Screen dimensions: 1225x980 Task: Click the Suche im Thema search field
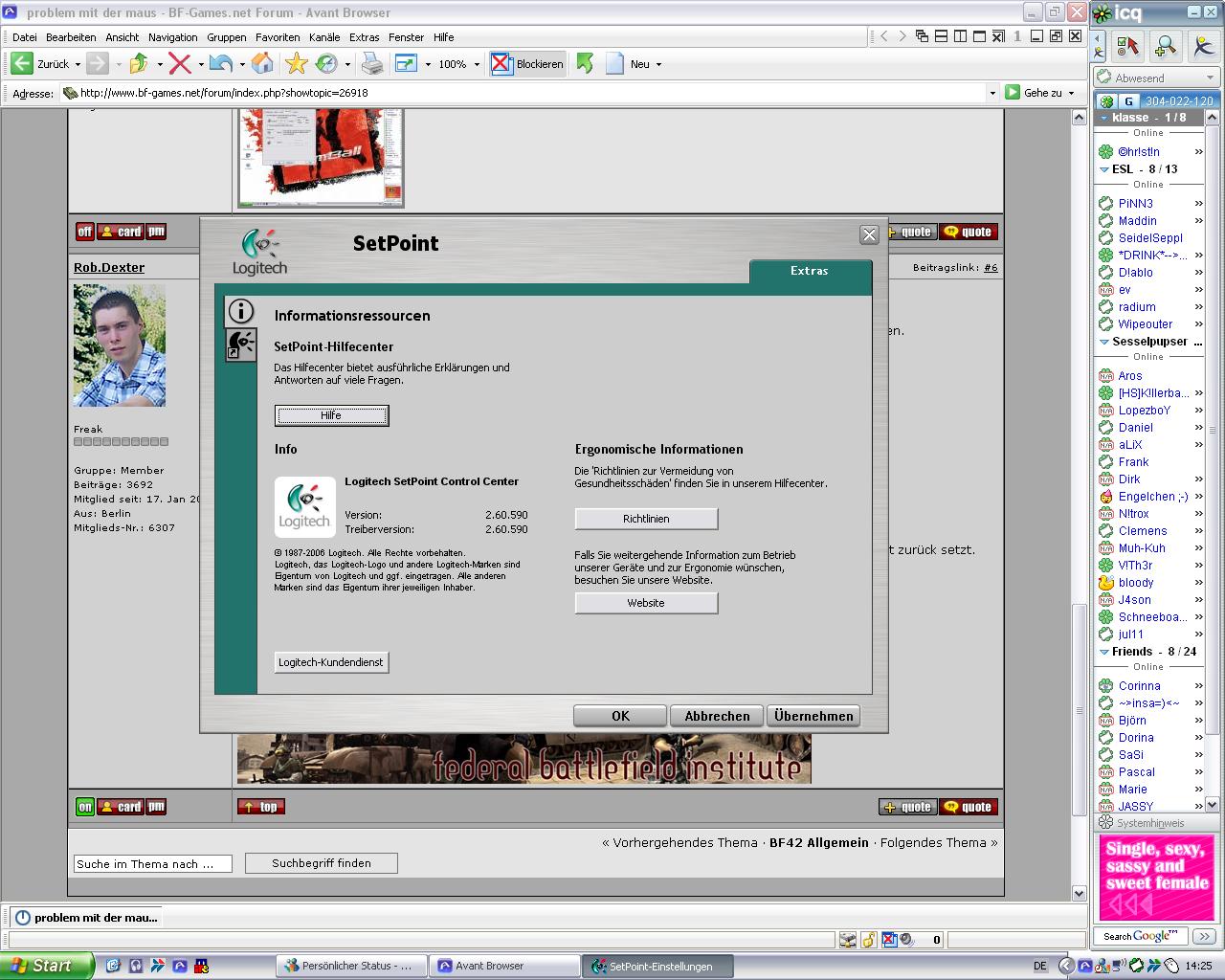pyautogui.click(x=153, y=864)
